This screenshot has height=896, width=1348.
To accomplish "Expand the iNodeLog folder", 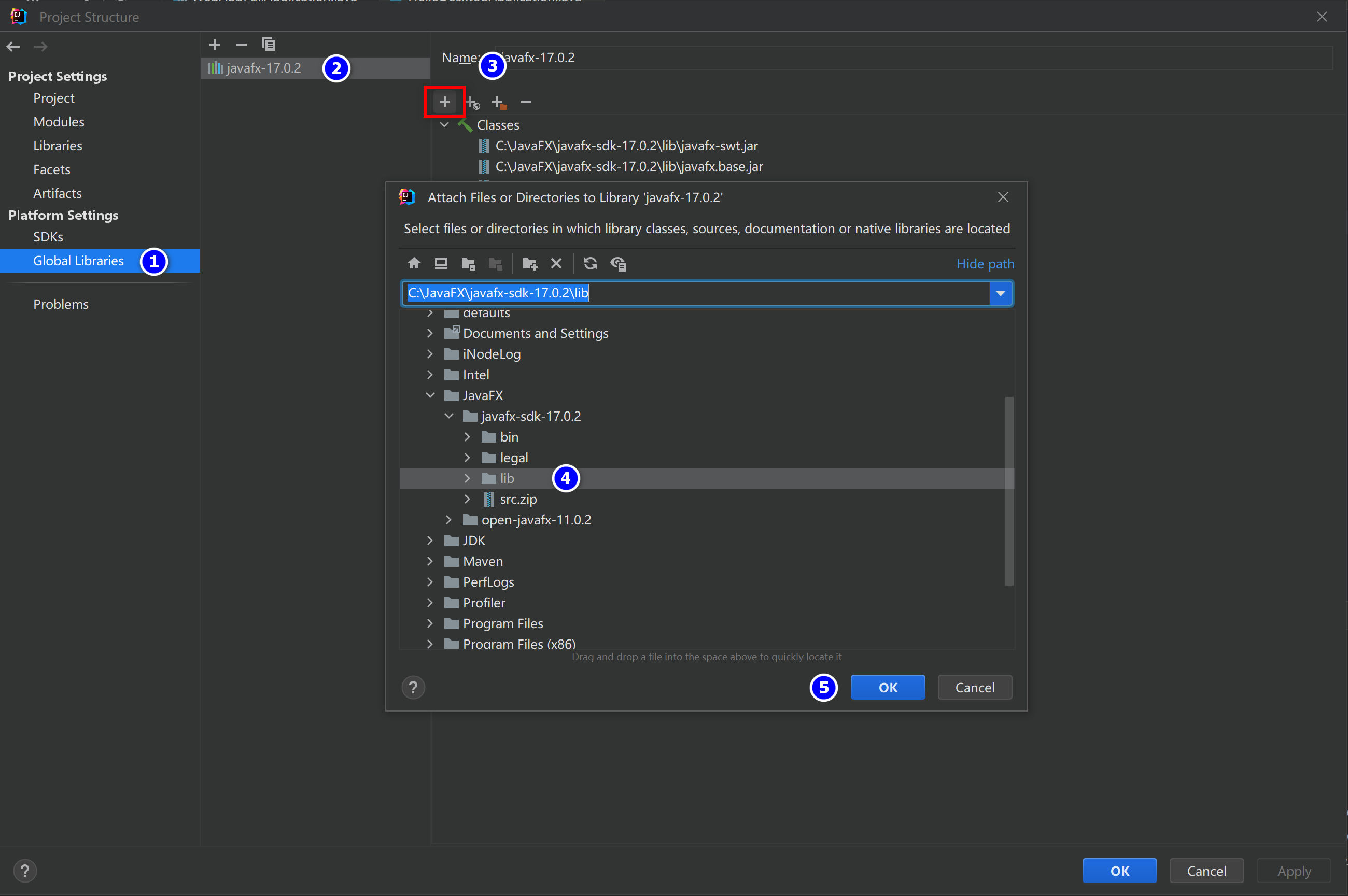I will (430, 354).
